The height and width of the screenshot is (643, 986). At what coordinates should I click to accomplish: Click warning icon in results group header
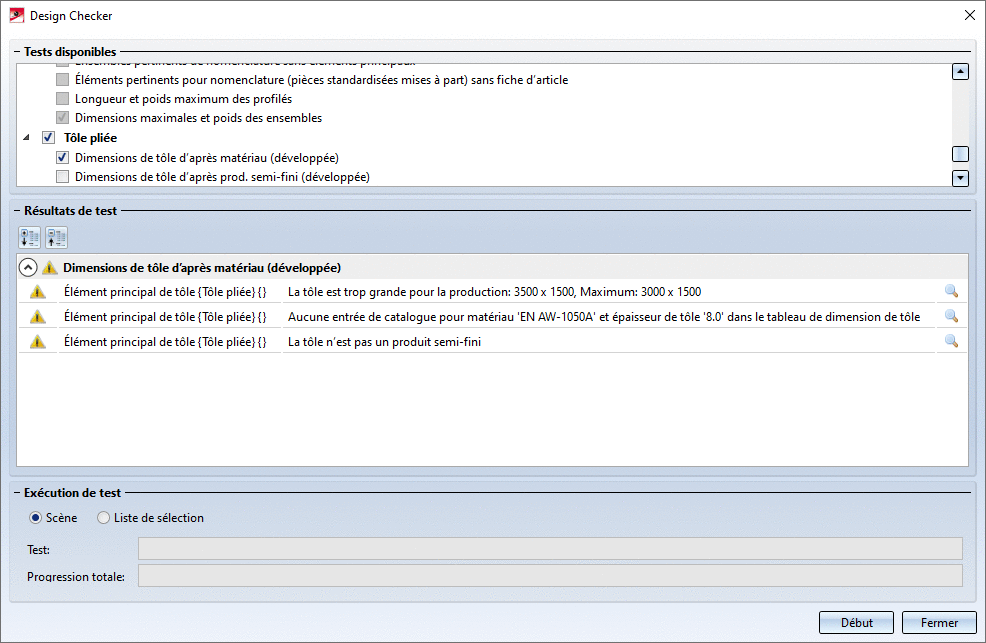tap(50, 268)
